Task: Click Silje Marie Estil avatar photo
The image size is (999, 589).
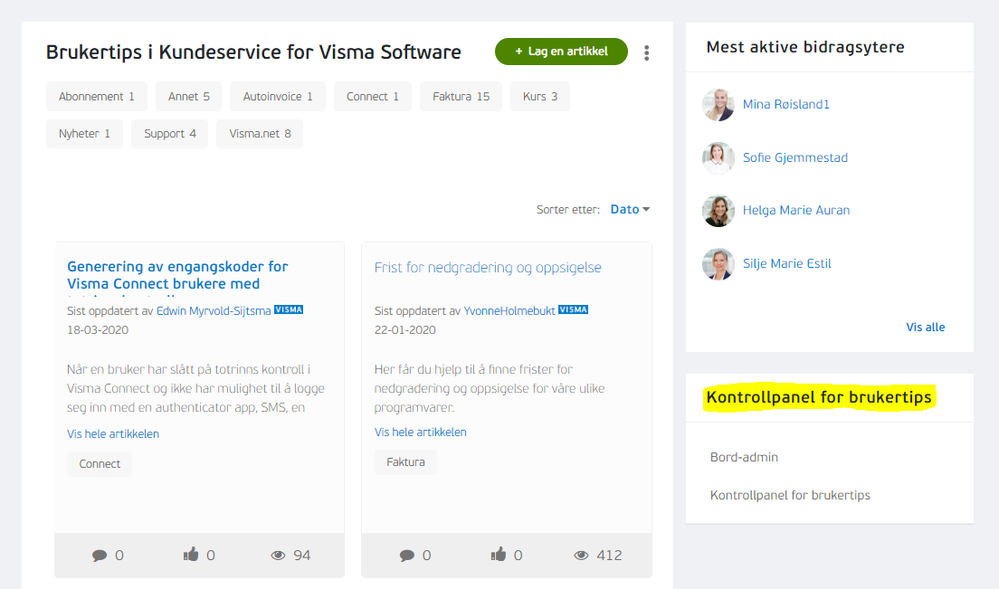Action: point(718,264)
